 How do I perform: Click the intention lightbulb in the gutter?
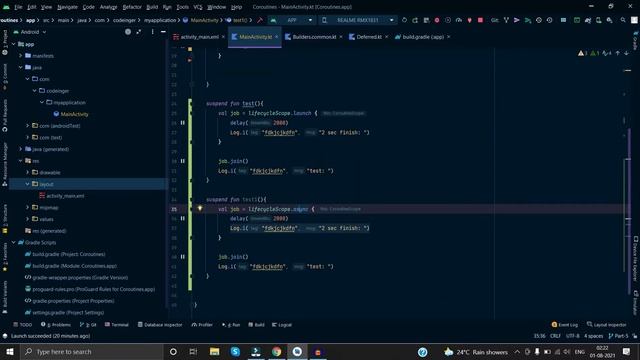pos(200,209)
